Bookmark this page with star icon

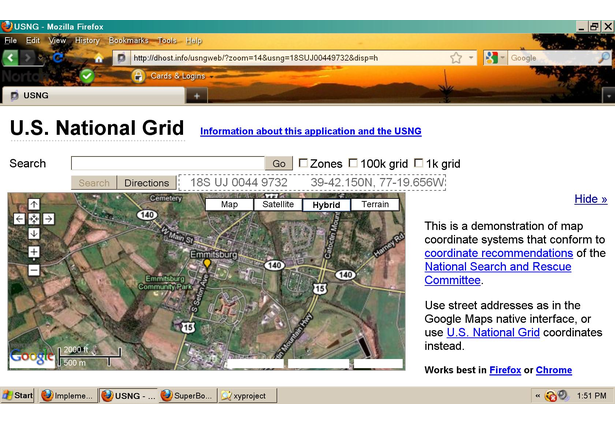pos(456,58)
